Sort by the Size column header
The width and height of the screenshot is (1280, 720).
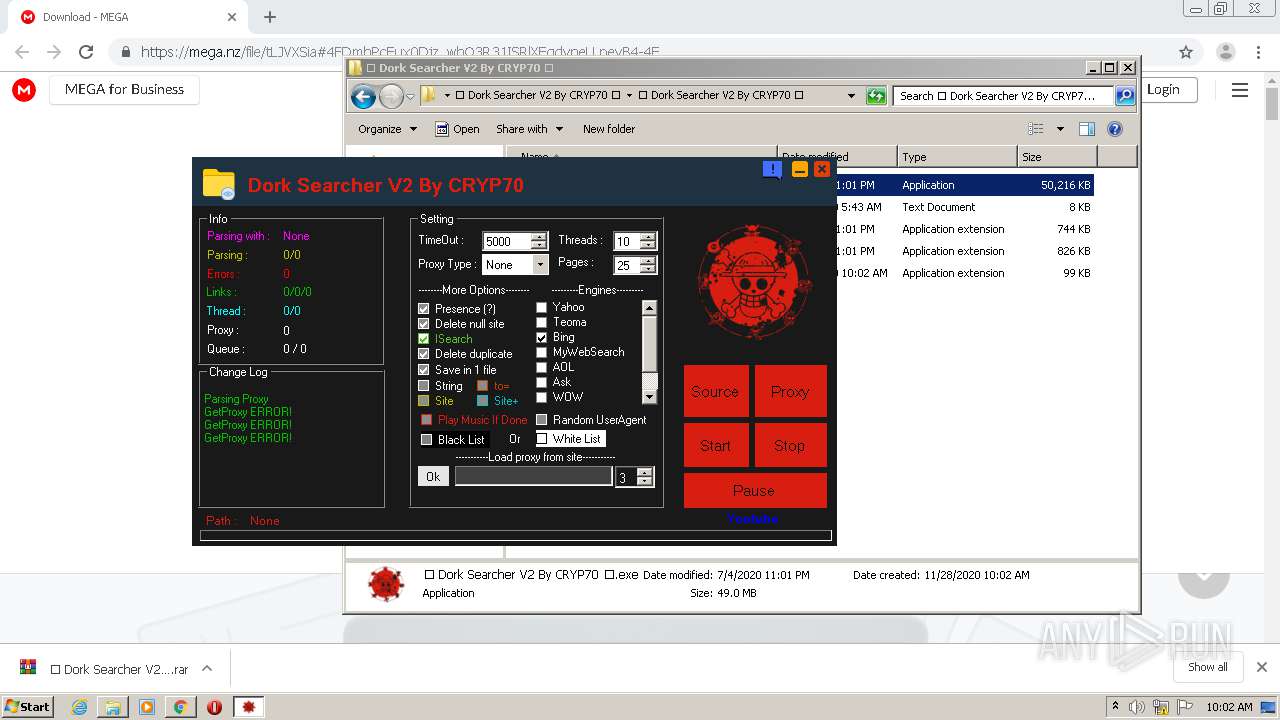point(1057,157)
